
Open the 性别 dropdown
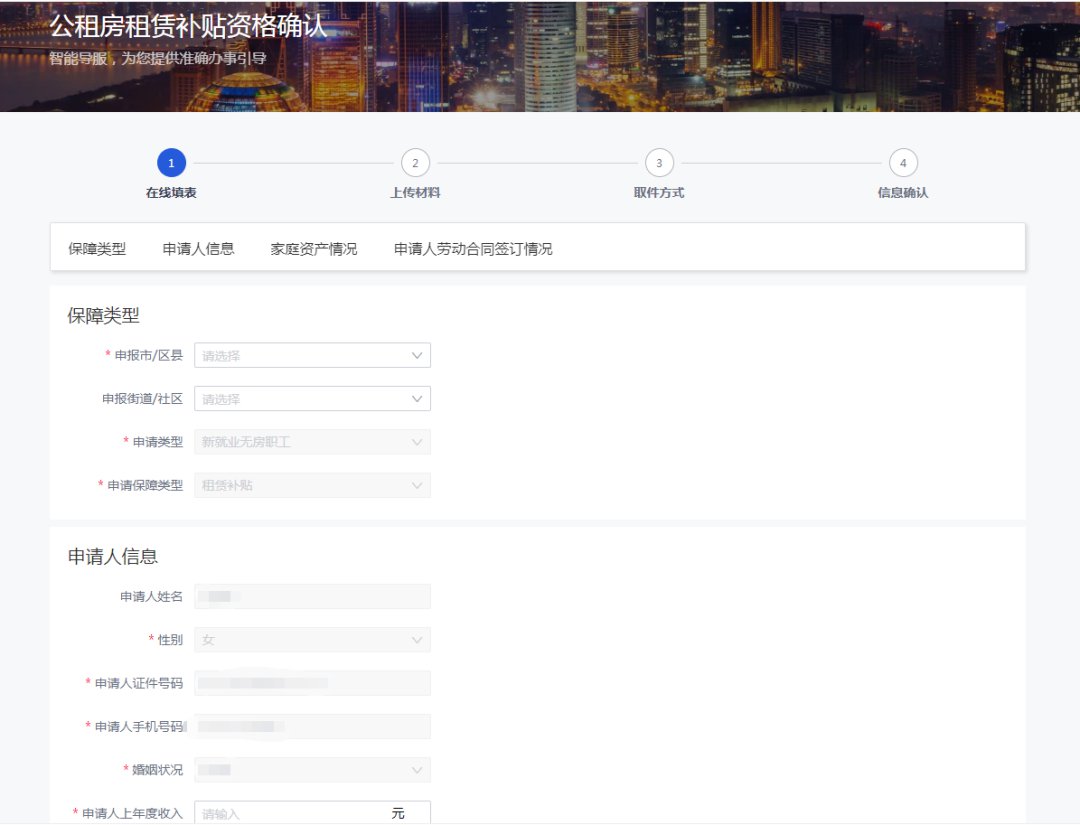(x=312, y=640)
